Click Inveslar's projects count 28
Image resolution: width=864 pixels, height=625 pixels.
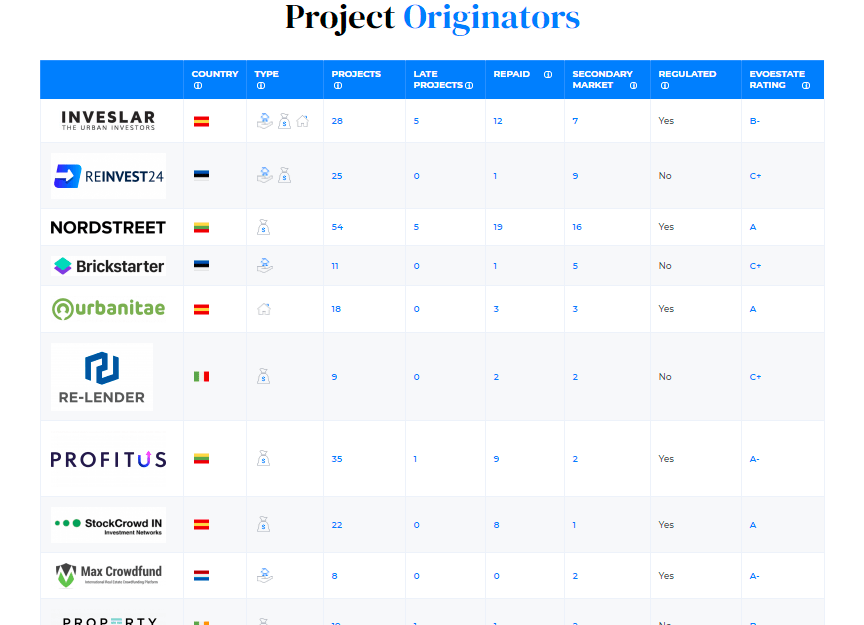(x=337, y=121)
